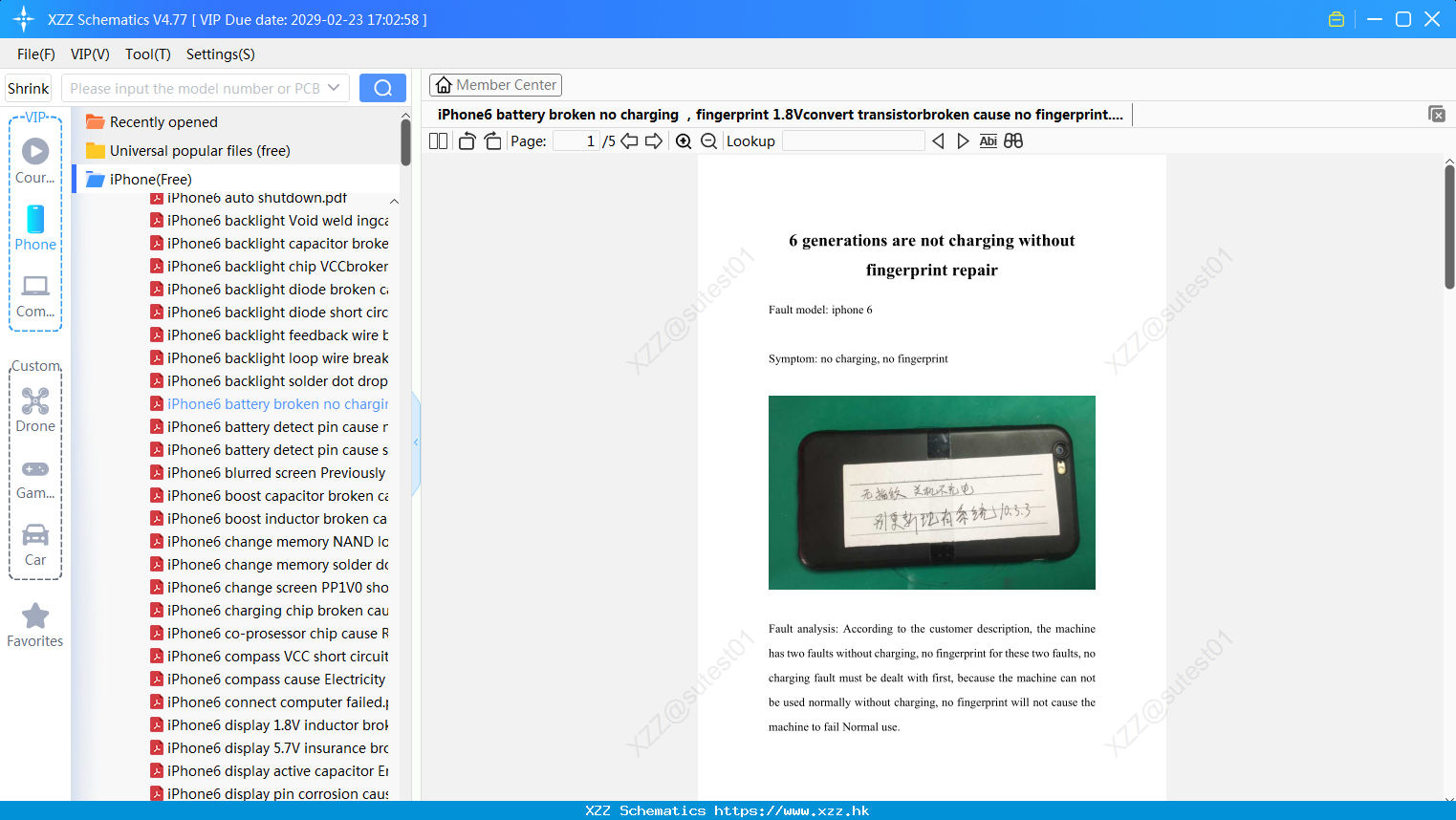The height and width of the screenshot is (820, 1456).
Task: Toggle the Abi whole-word match option
Action: click(989, 141)
